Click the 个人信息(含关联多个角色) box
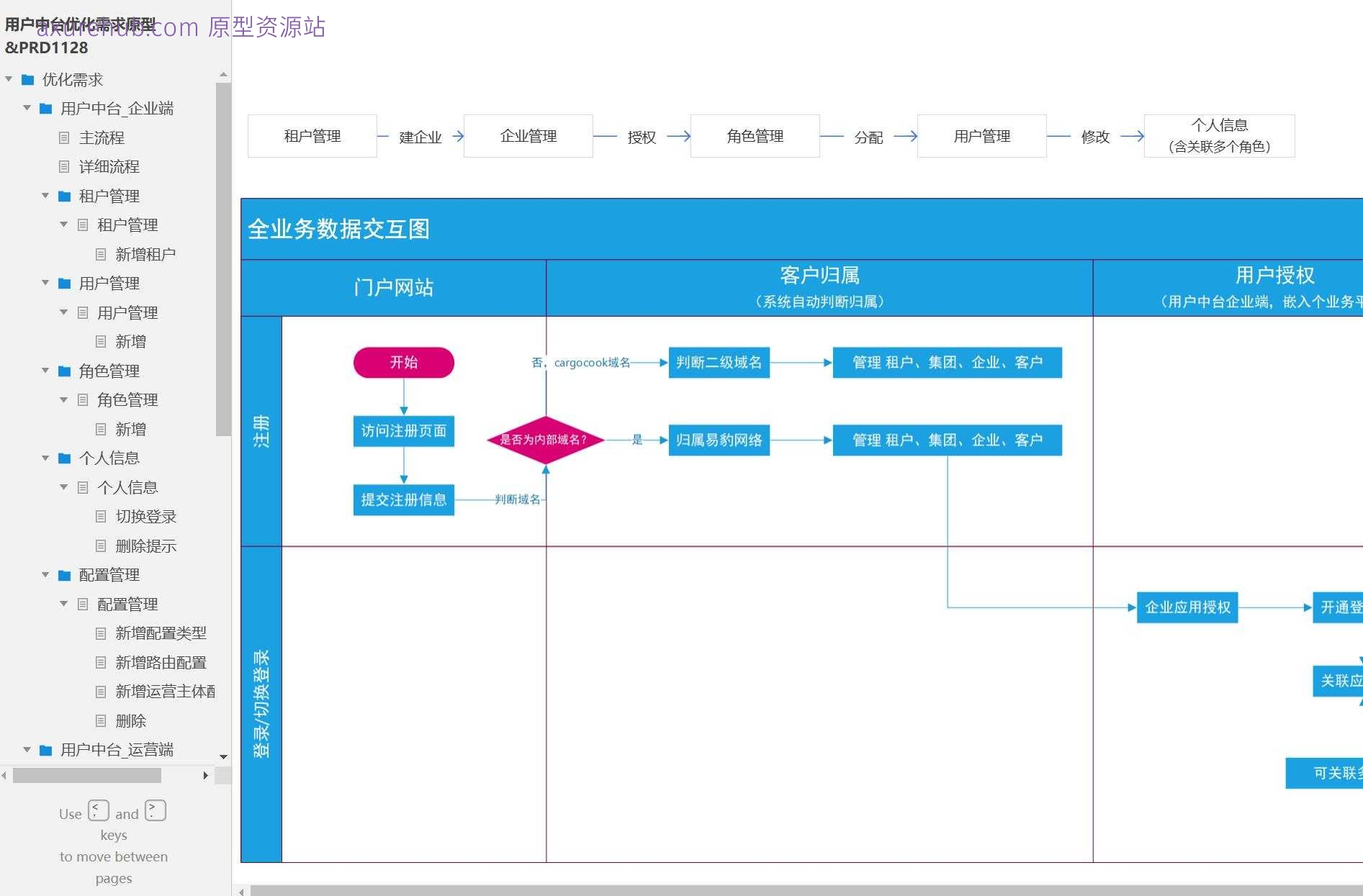1363x896 pixels. coord(1220,136)
